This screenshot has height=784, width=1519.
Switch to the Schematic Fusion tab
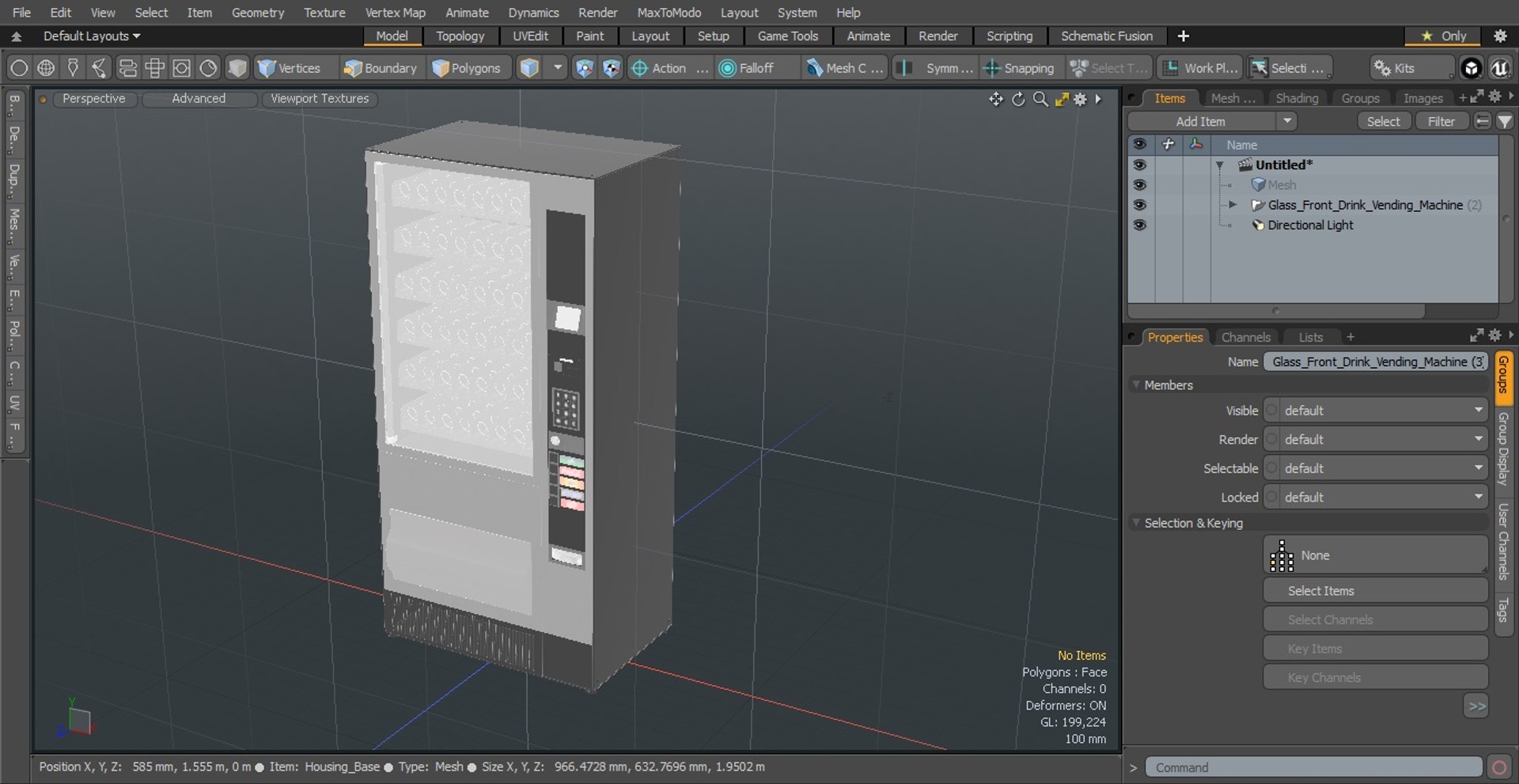click(1106, 36)
